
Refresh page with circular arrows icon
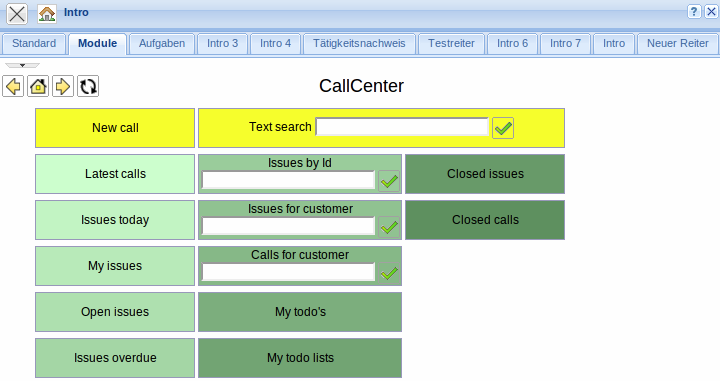88,86
